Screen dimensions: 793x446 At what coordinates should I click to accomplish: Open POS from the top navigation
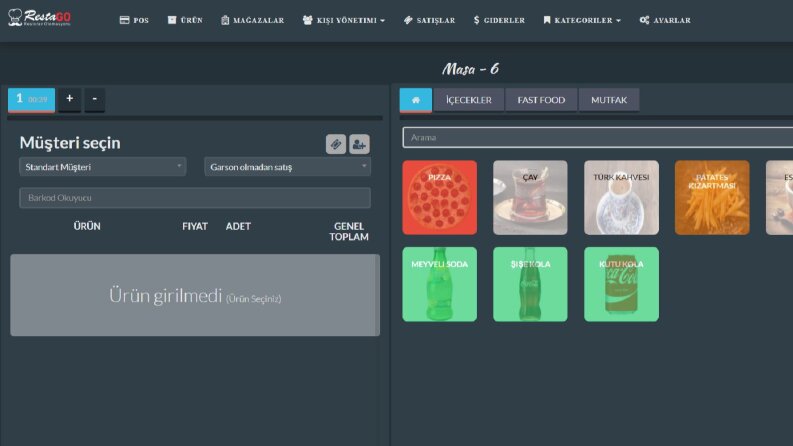pyautogui.click(x=134, y=20)
